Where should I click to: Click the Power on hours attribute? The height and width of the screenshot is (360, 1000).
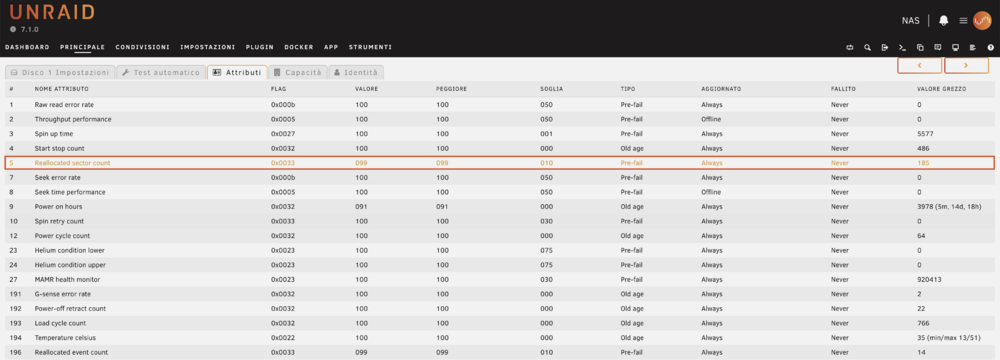[58, 207]
